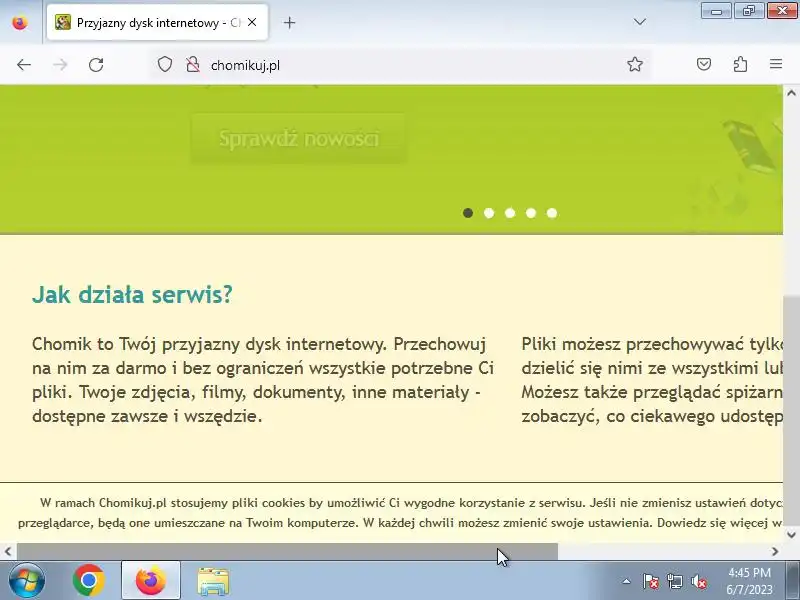Show hidden system tray icons
This screenshot has width=800, height=600.
click(626, 581)
